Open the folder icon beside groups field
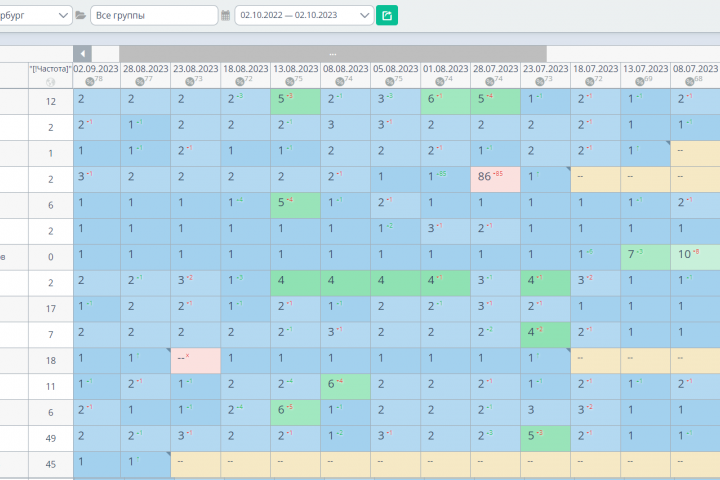720x480 pixels. point(81,15)
